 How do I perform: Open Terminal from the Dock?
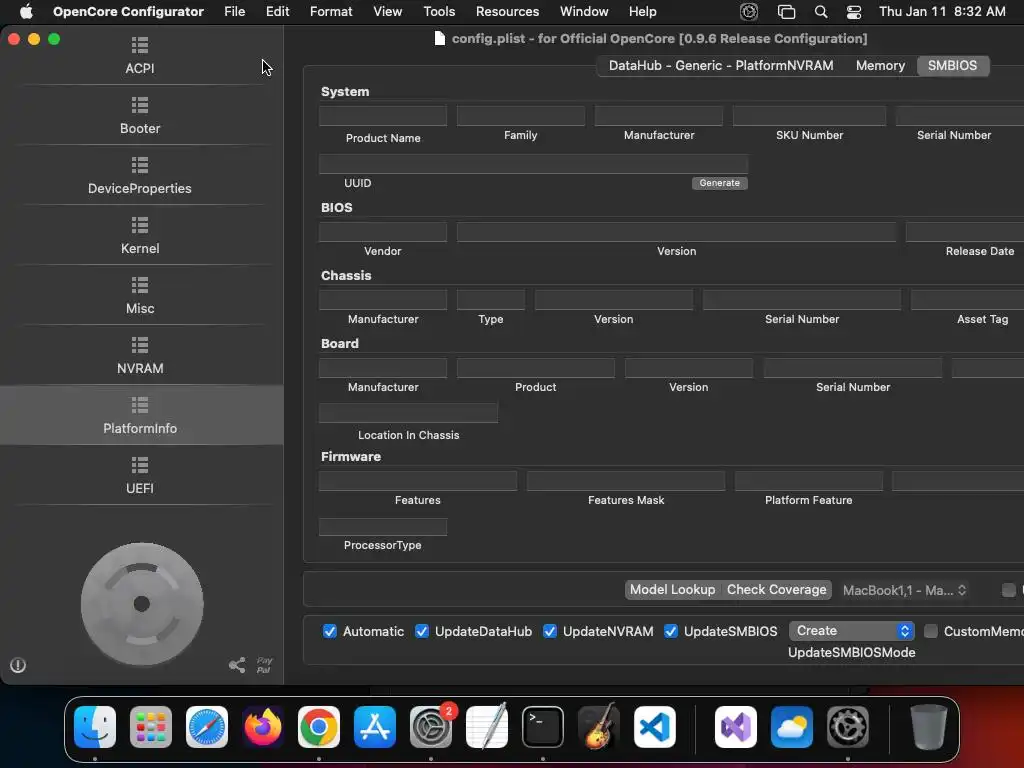543,726
